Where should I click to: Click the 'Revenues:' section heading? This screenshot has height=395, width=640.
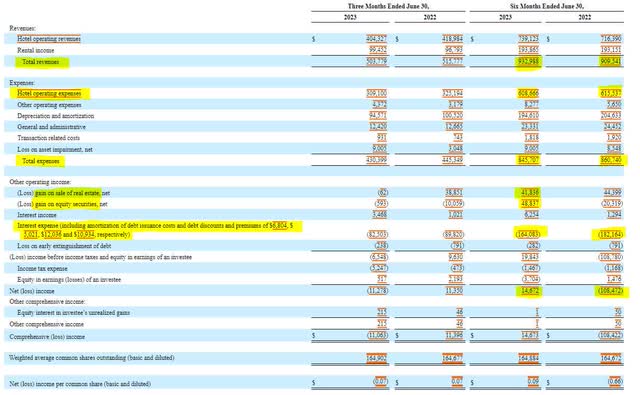22,28
